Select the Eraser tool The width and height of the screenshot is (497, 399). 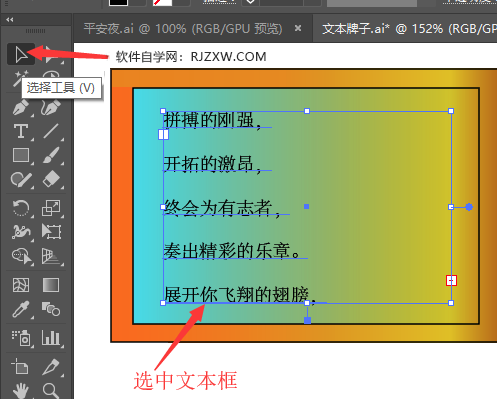point(51,180)
